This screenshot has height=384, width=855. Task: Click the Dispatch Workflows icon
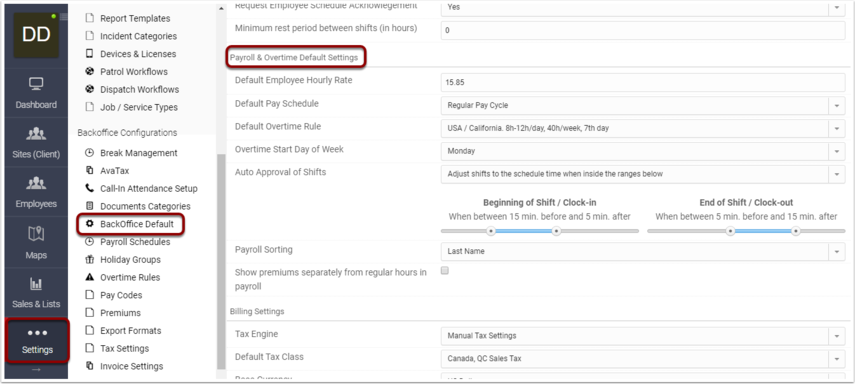click(89, 89)
